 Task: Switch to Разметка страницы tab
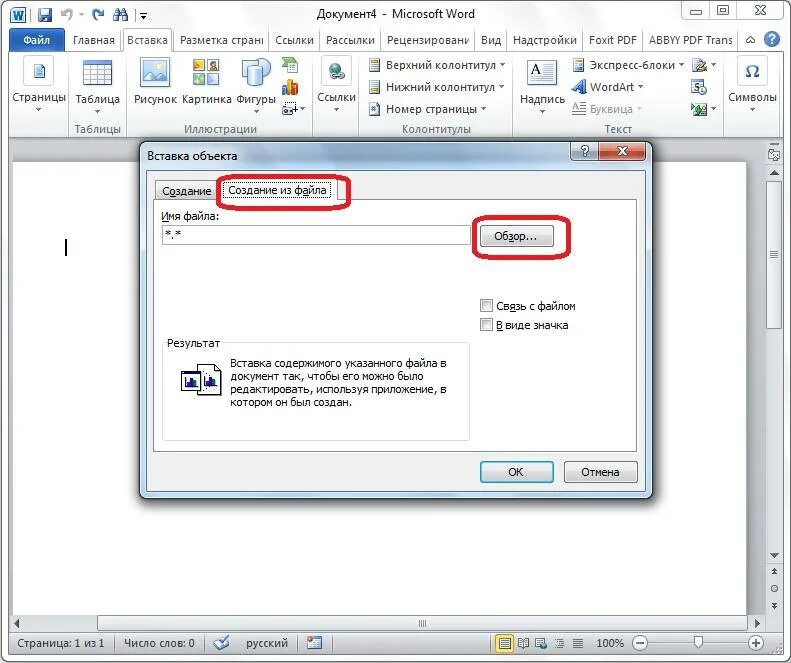click(x=222, y=40)
